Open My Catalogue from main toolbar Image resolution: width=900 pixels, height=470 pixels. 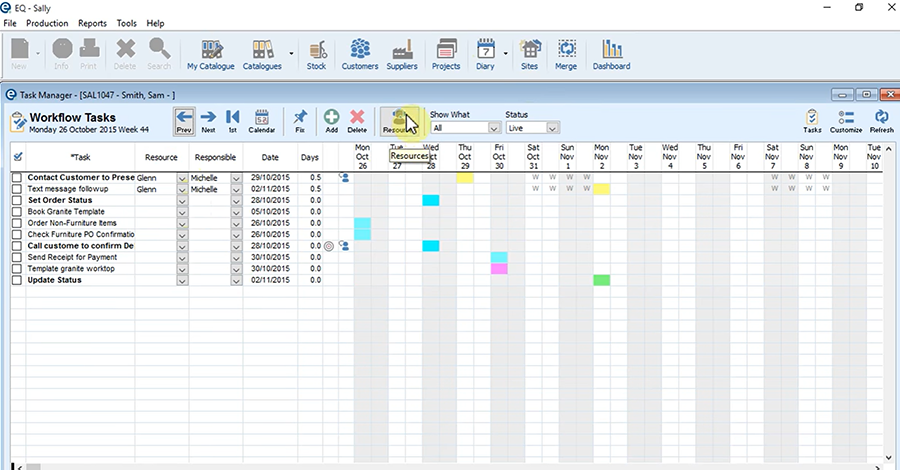pos(211,55)
